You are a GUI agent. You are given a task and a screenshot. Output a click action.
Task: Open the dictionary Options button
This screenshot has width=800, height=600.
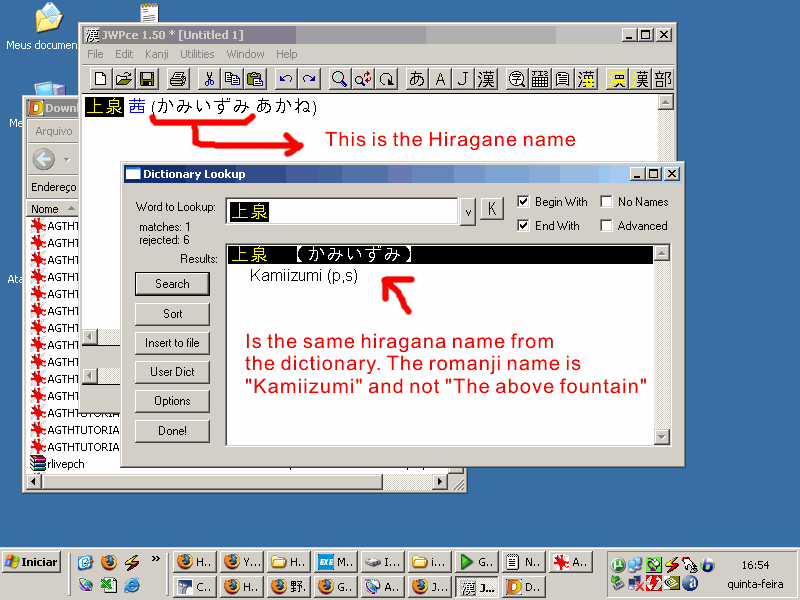pos(172,401)
